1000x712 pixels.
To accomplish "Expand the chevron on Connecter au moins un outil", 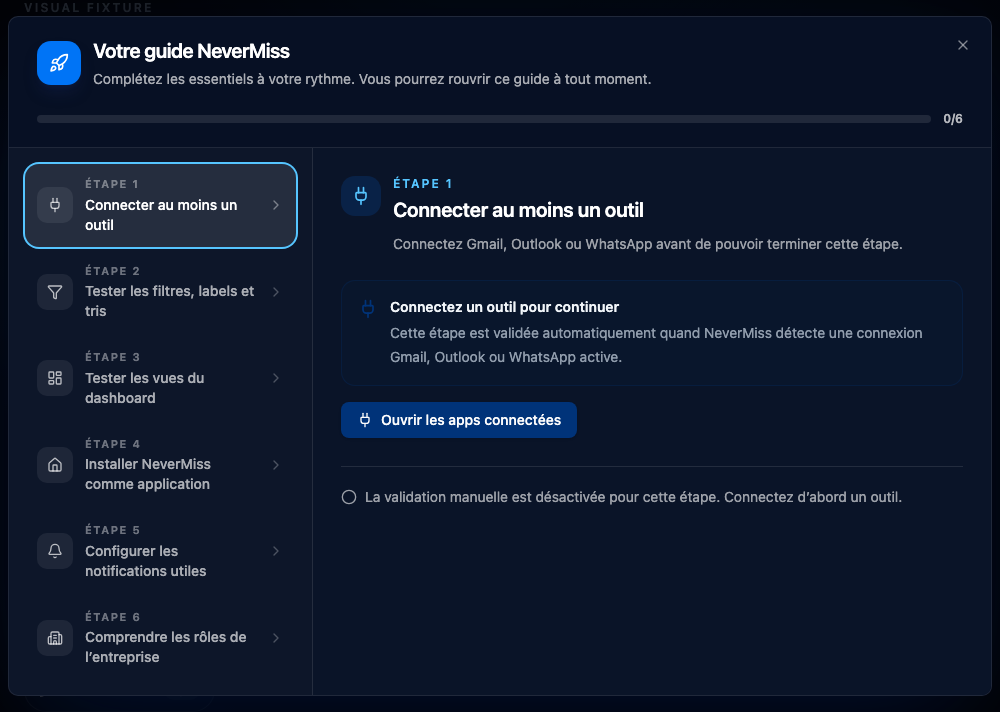I will 276,205.
